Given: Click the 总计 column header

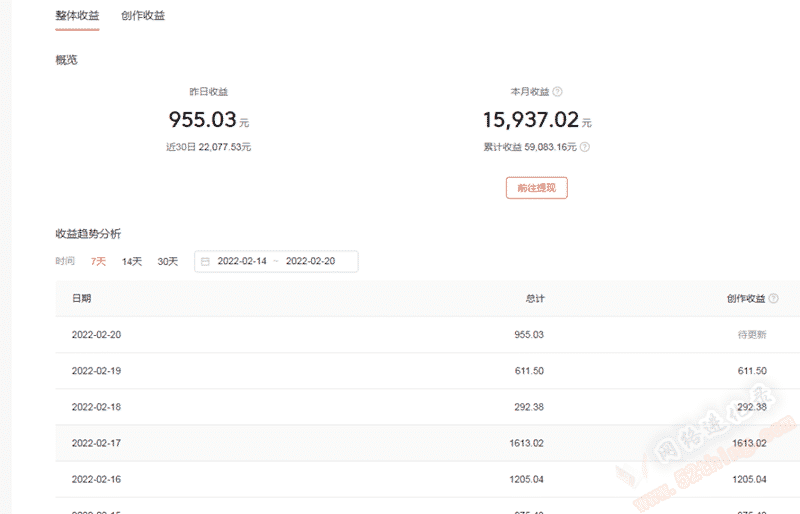Looking at the screenshot, I should pyautogui.click(x=535, y=299).
